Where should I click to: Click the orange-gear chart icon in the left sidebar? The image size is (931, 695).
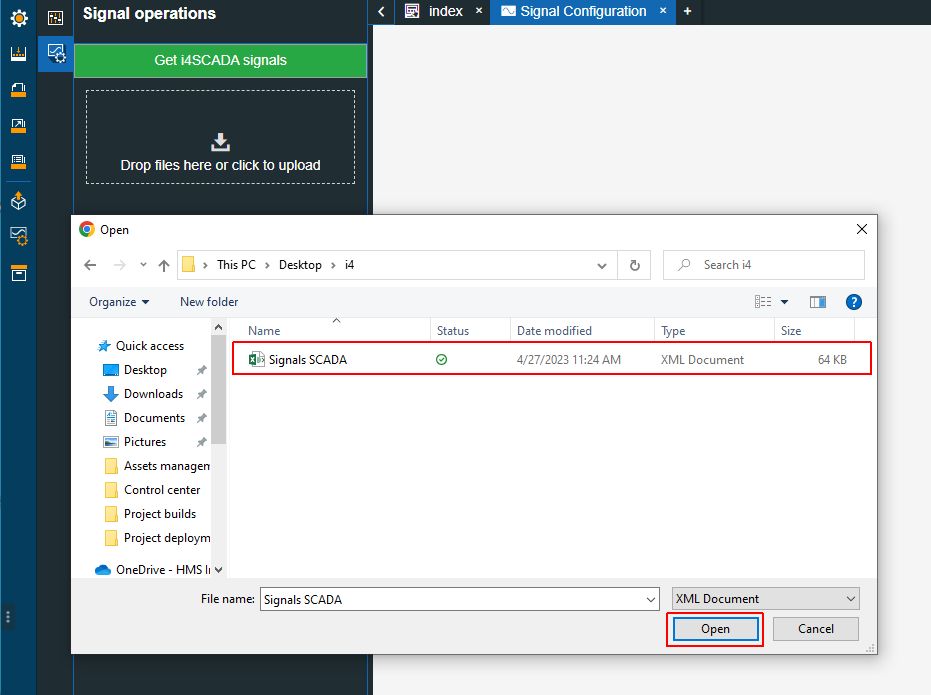coord(19,236)
